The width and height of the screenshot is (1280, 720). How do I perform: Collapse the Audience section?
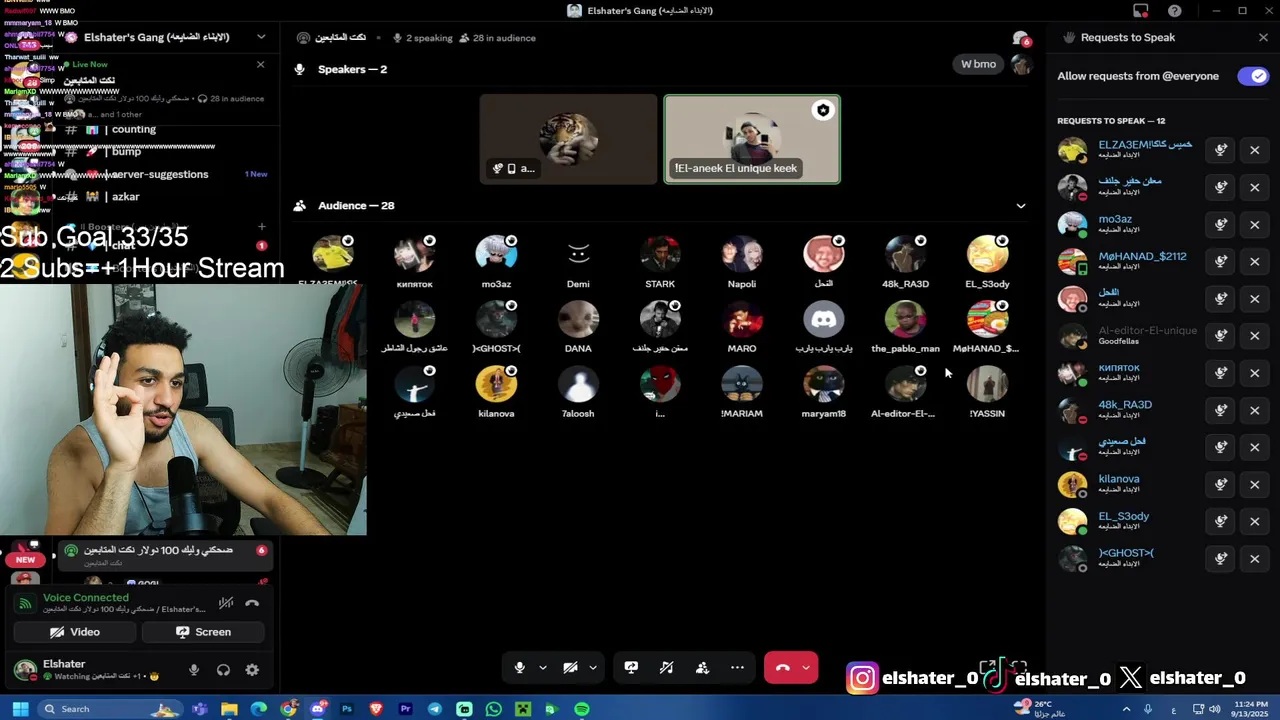[1020, 206]
